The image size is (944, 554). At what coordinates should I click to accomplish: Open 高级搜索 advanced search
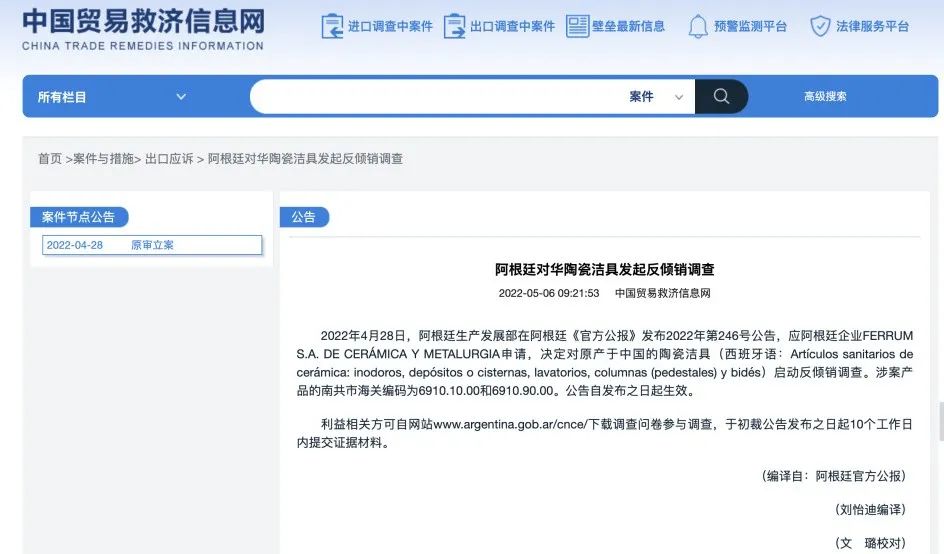(825, 96)
